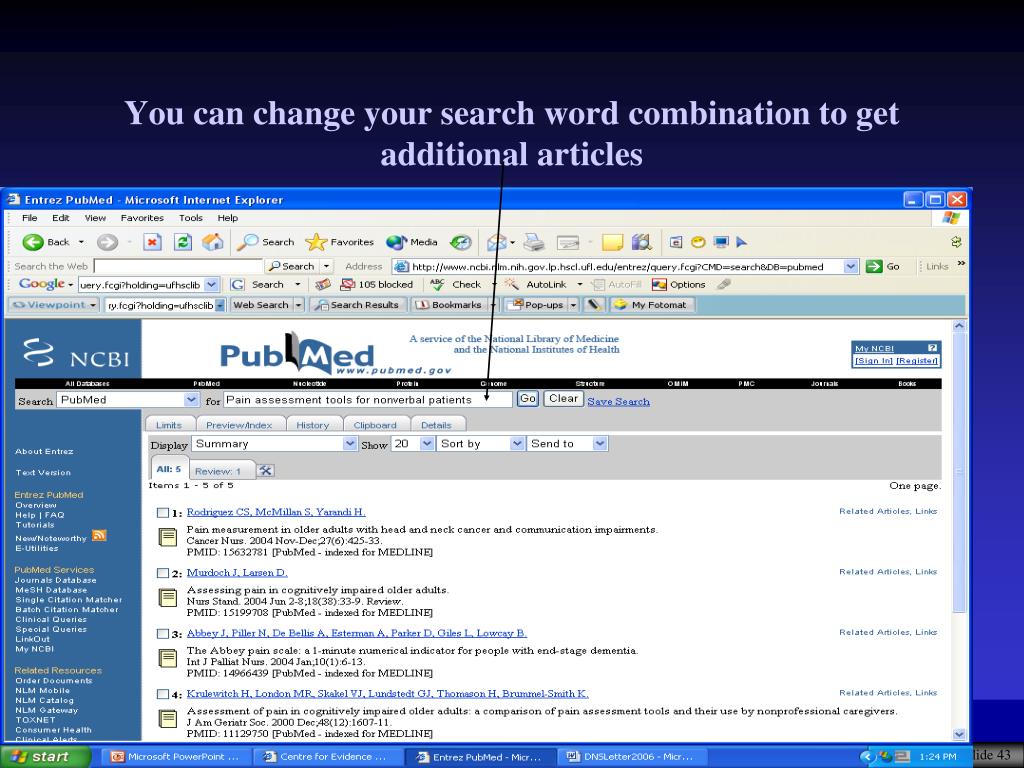This screenshot has height=768, width=1024.
Task: Click the Print toolbar icon
Action: [534, 242]
